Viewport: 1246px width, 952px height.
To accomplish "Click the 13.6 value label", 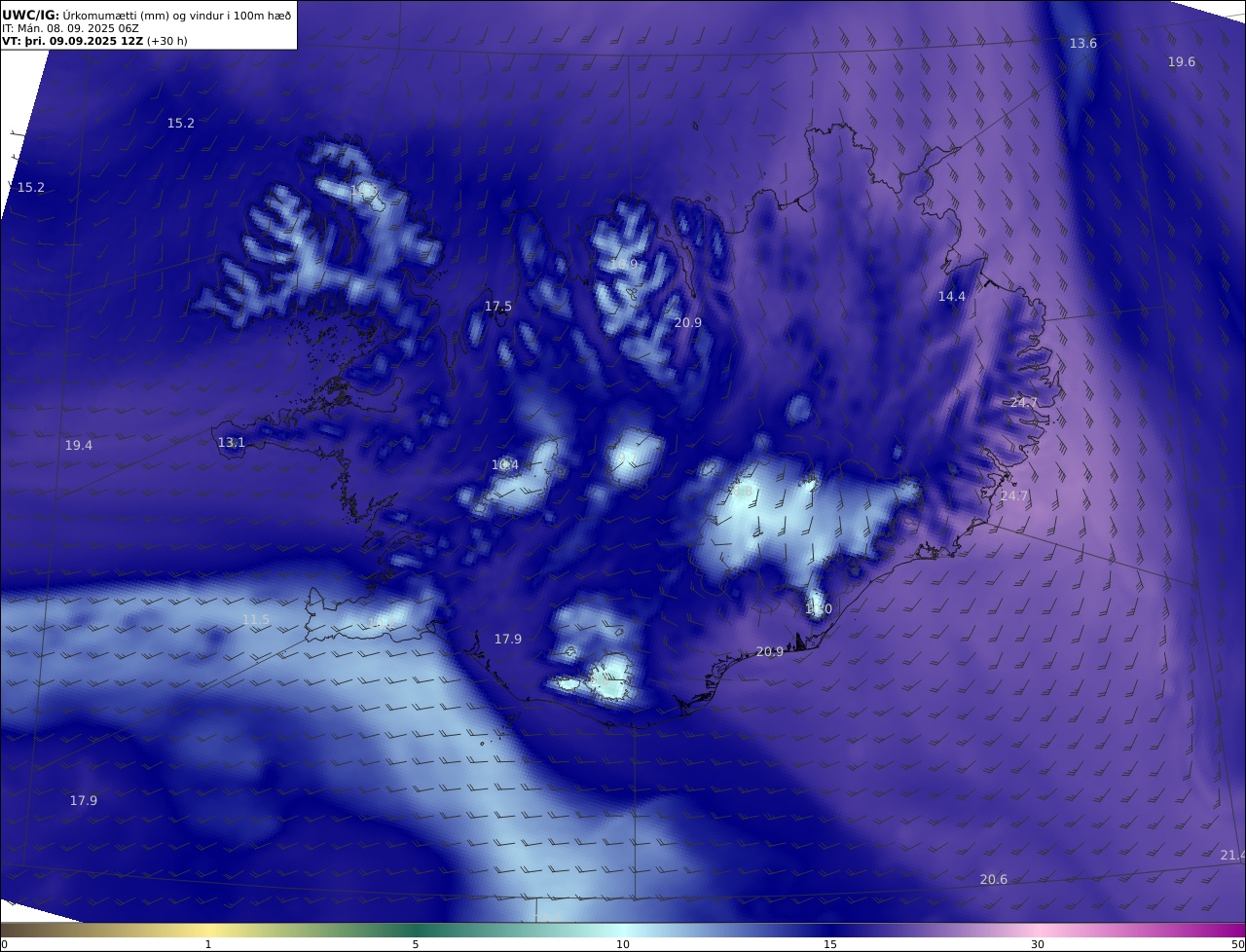I will click(x=1083, y=44).
